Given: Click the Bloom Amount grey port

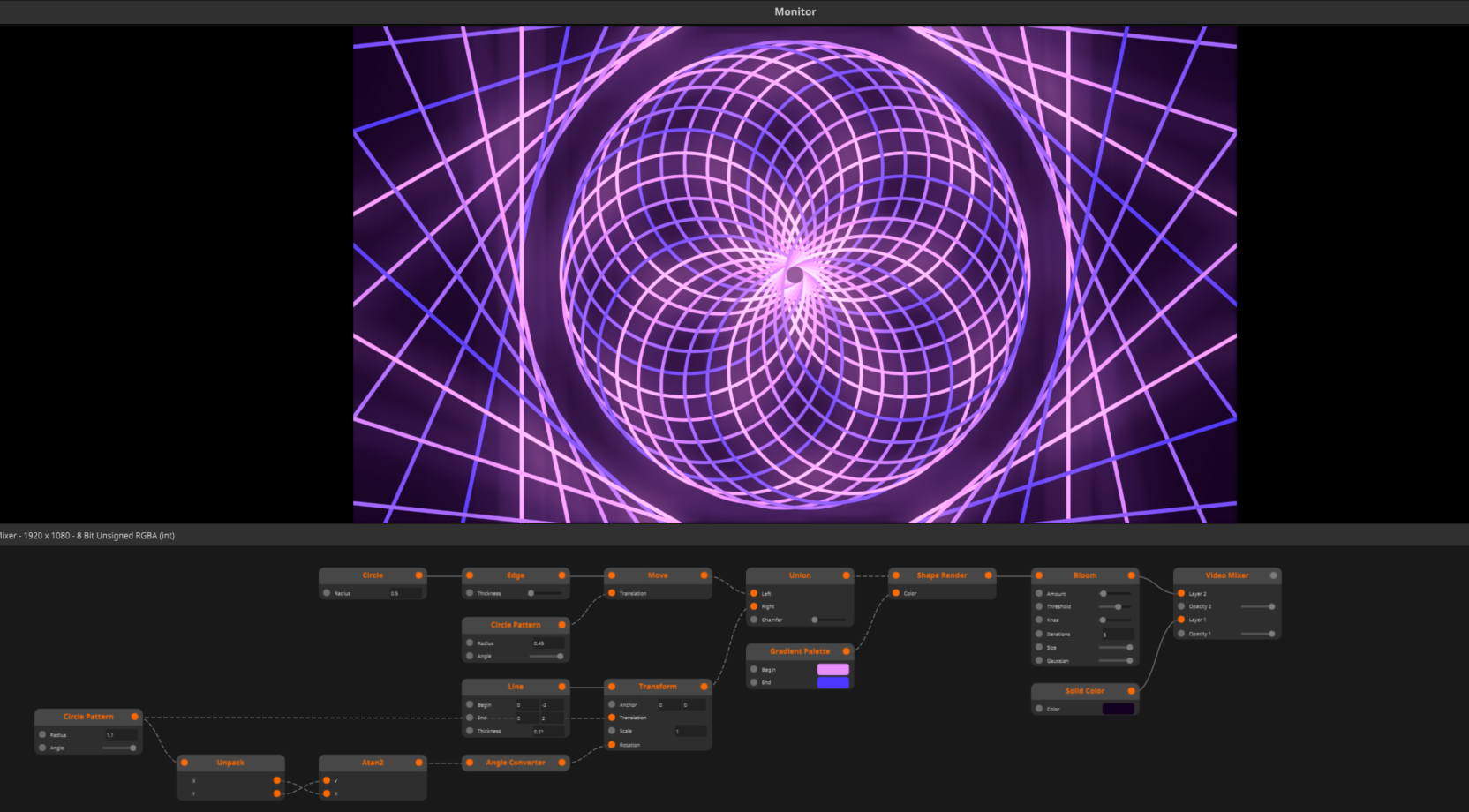Looking at the screenshot, I should pos(1039,593).
